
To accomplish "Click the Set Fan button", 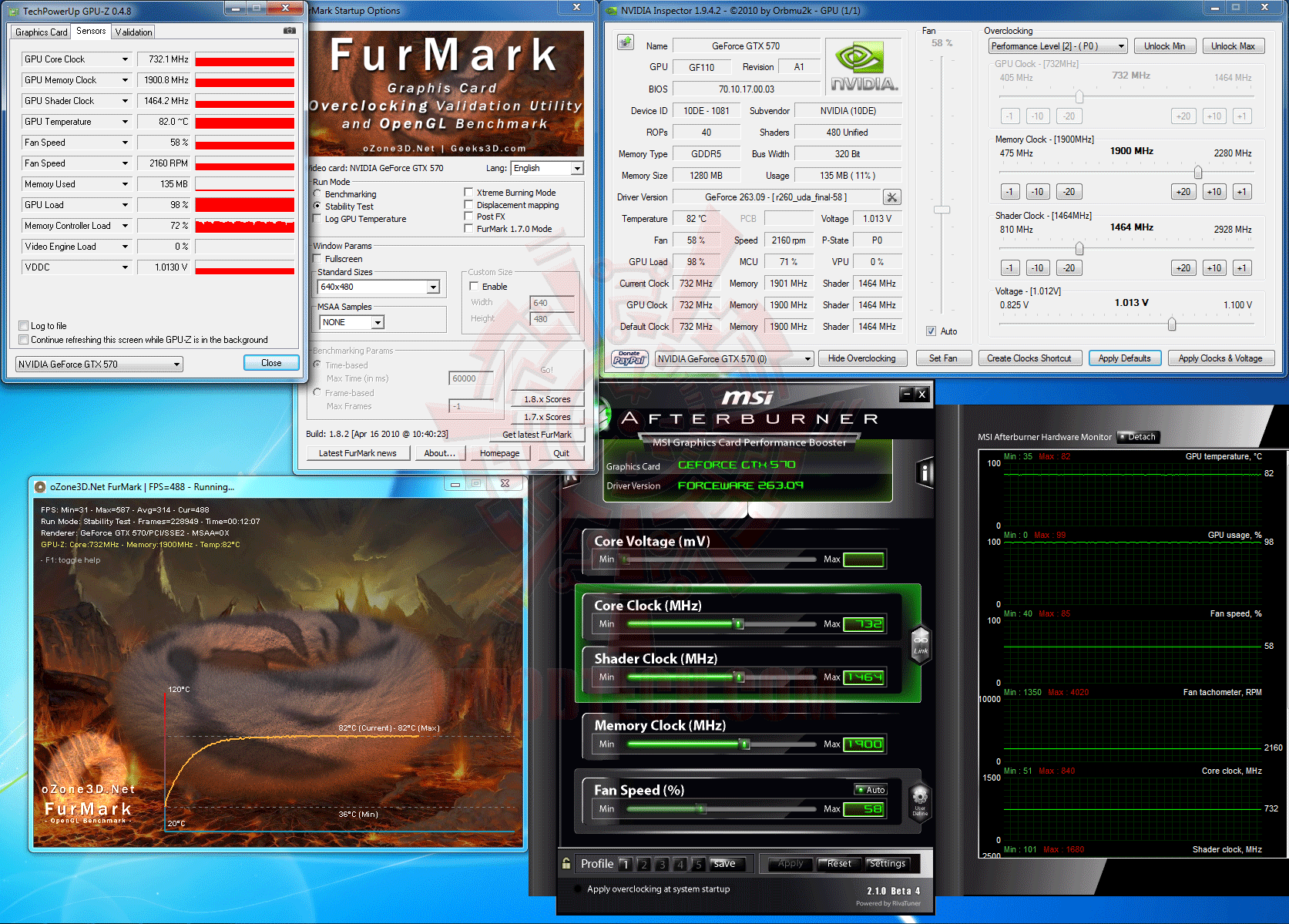I will tap(943, 358).
